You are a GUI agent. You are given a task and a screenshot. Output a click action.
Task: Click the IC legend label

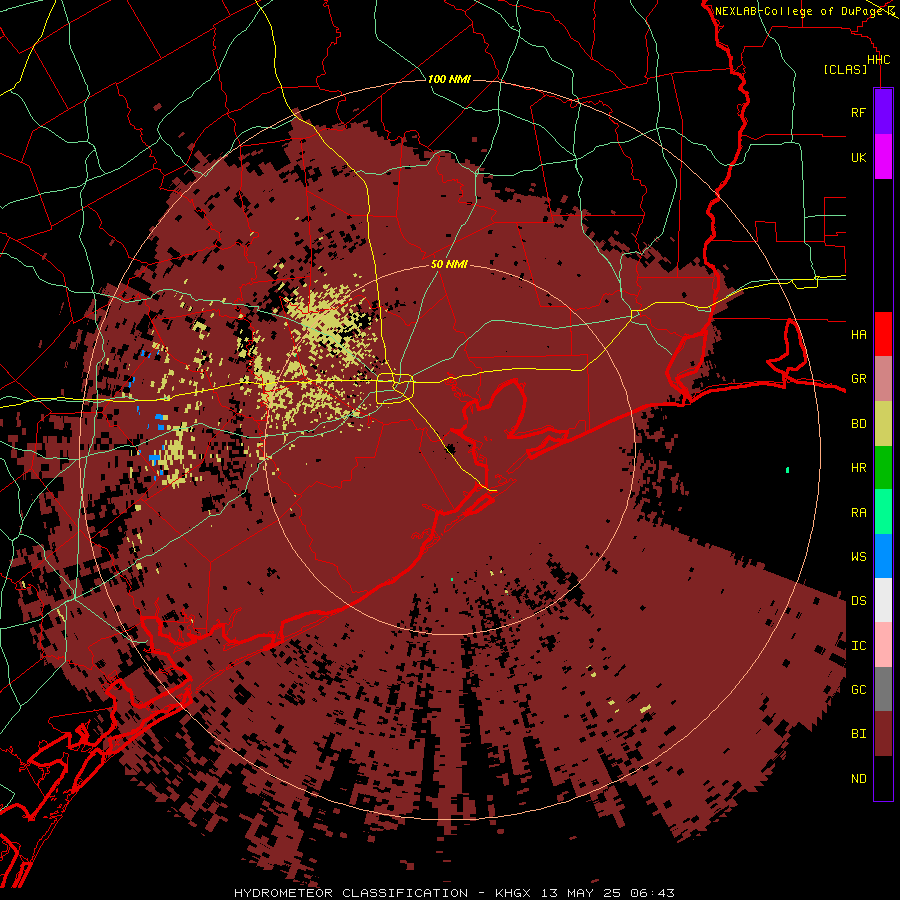pos(859,645)
